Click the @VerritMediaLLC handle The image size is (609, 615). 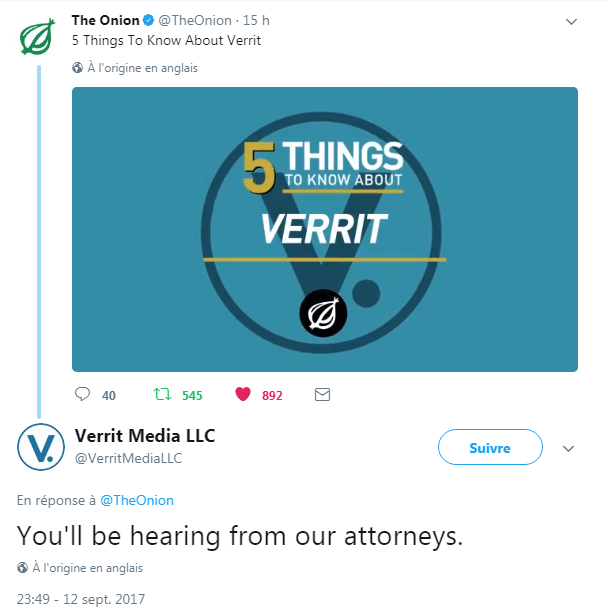(129, 458)
